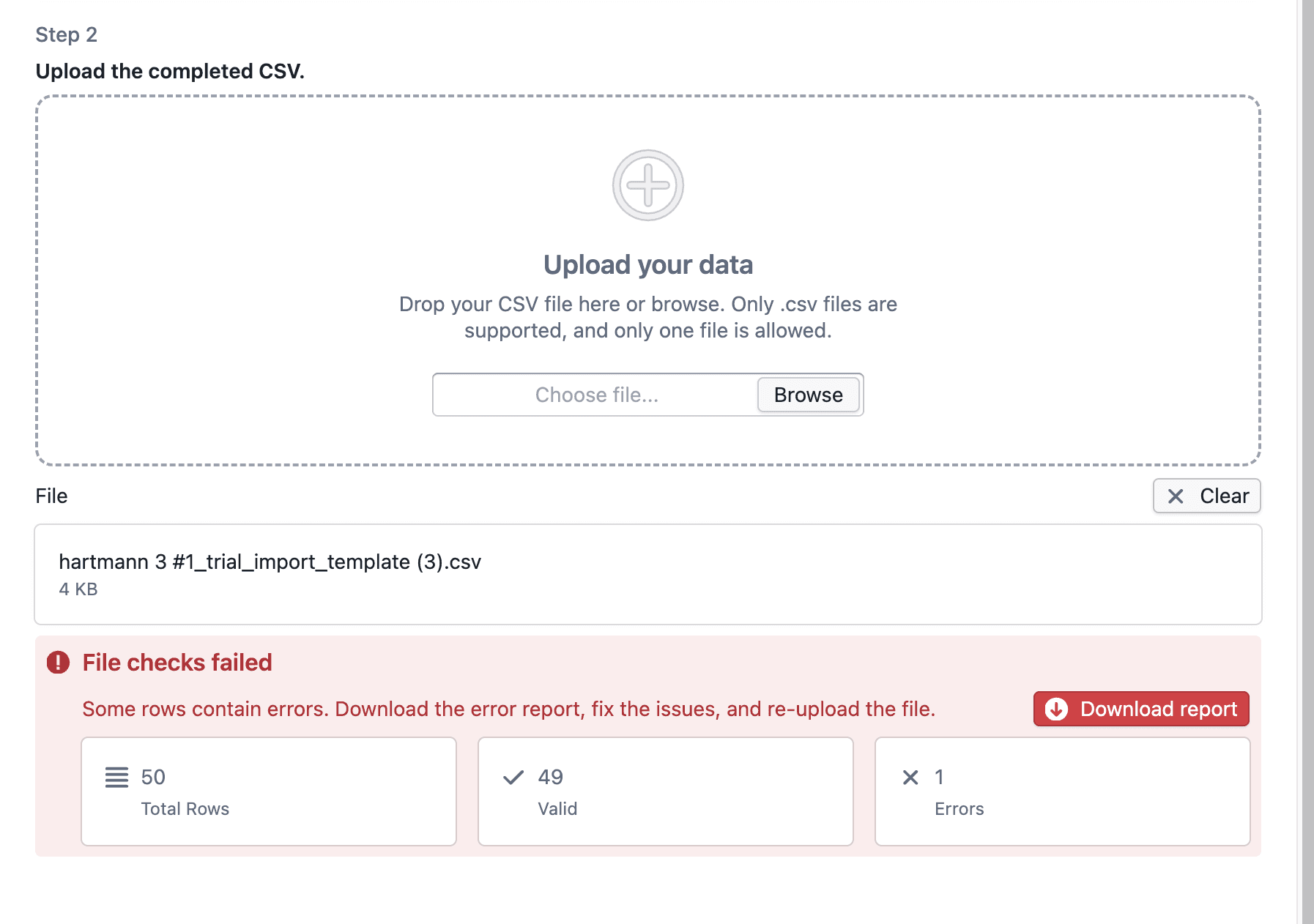Image resolution: width=1314 pixels, height=924 pixels.
Task: Open the 1 Errors card
Action: point(1062,791)
